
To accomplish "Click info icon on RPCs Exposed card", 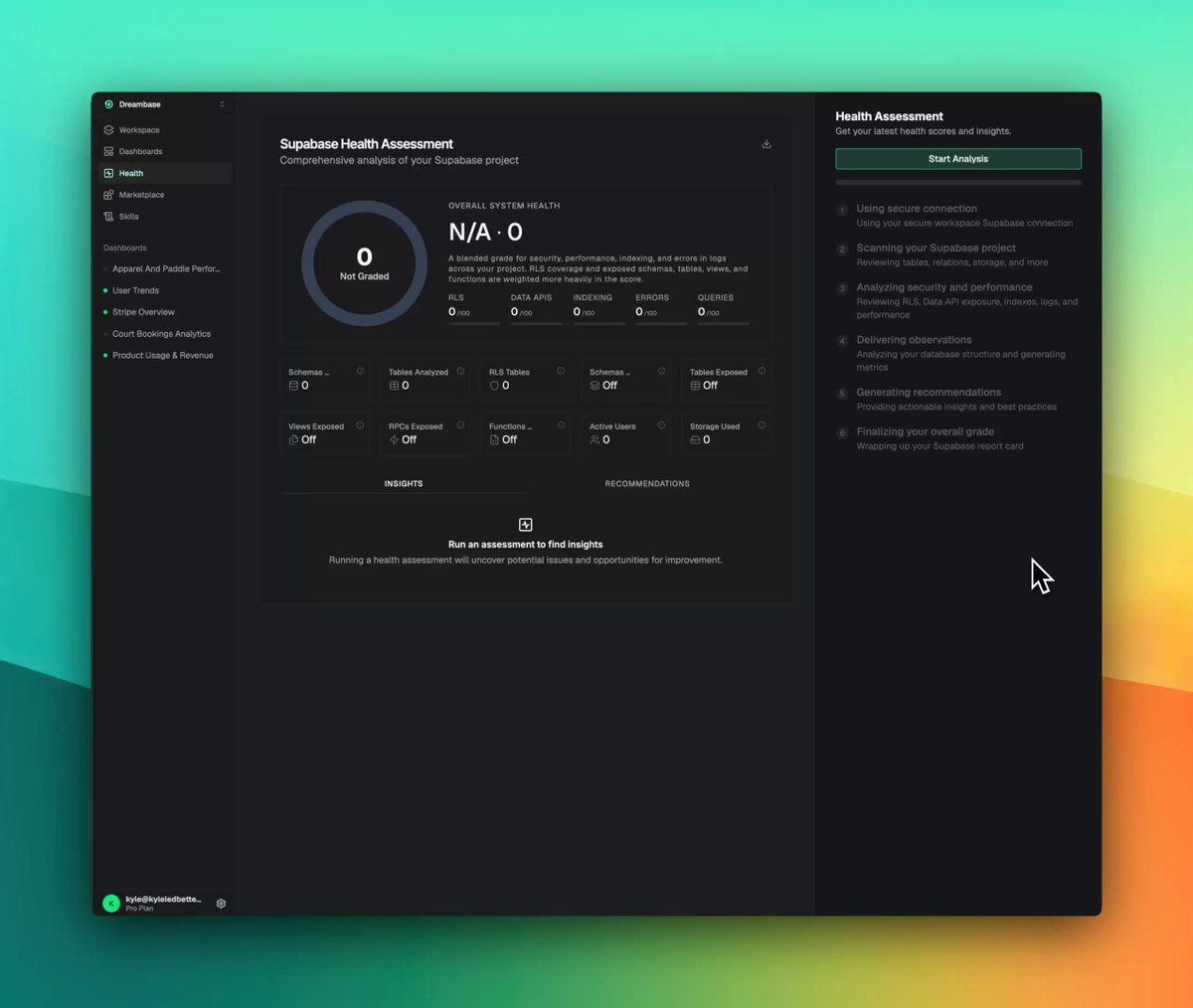I will click(460, 425).
